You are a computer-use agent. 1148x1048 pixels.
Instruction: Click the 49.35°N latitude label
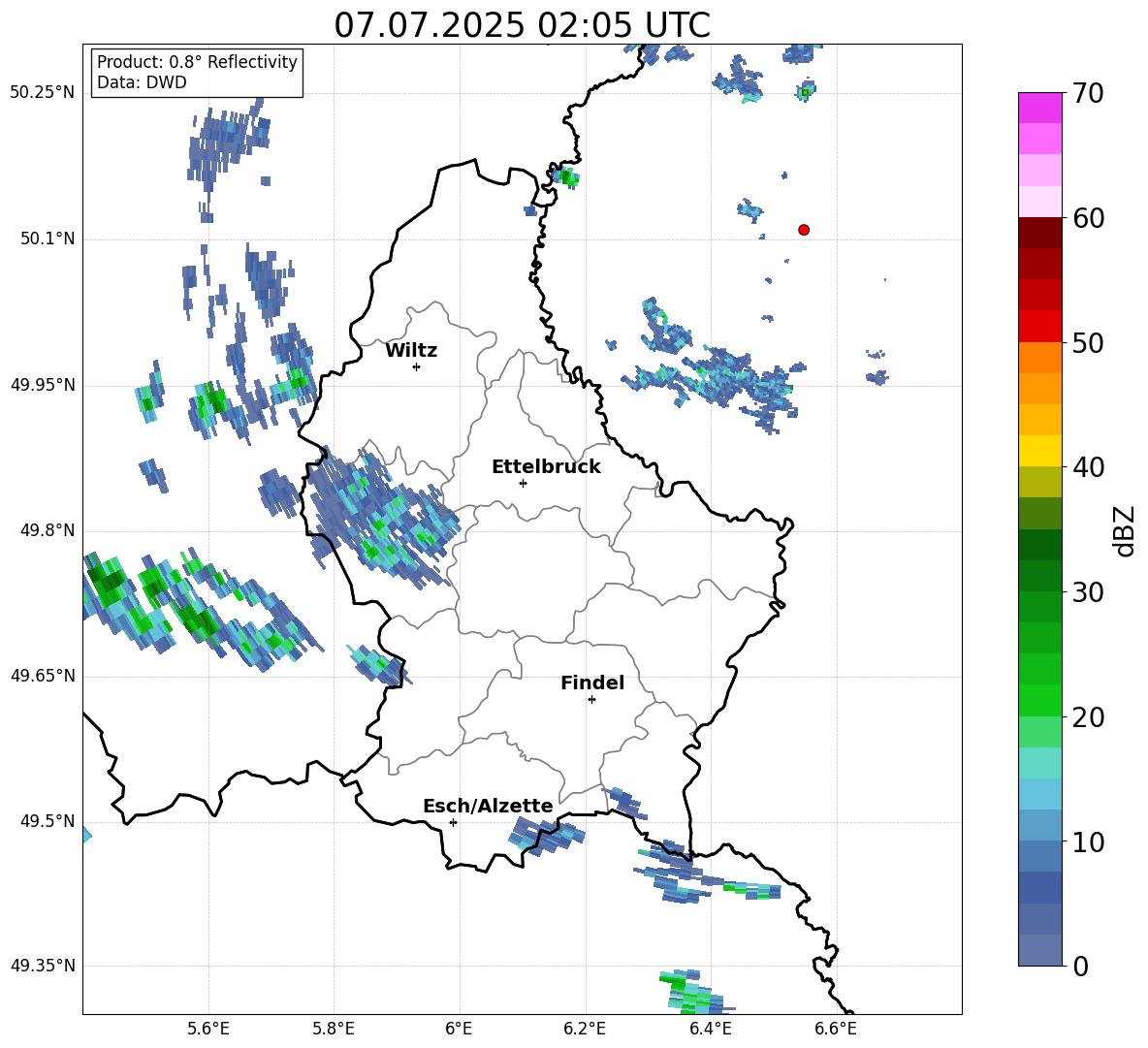[43, 966]
